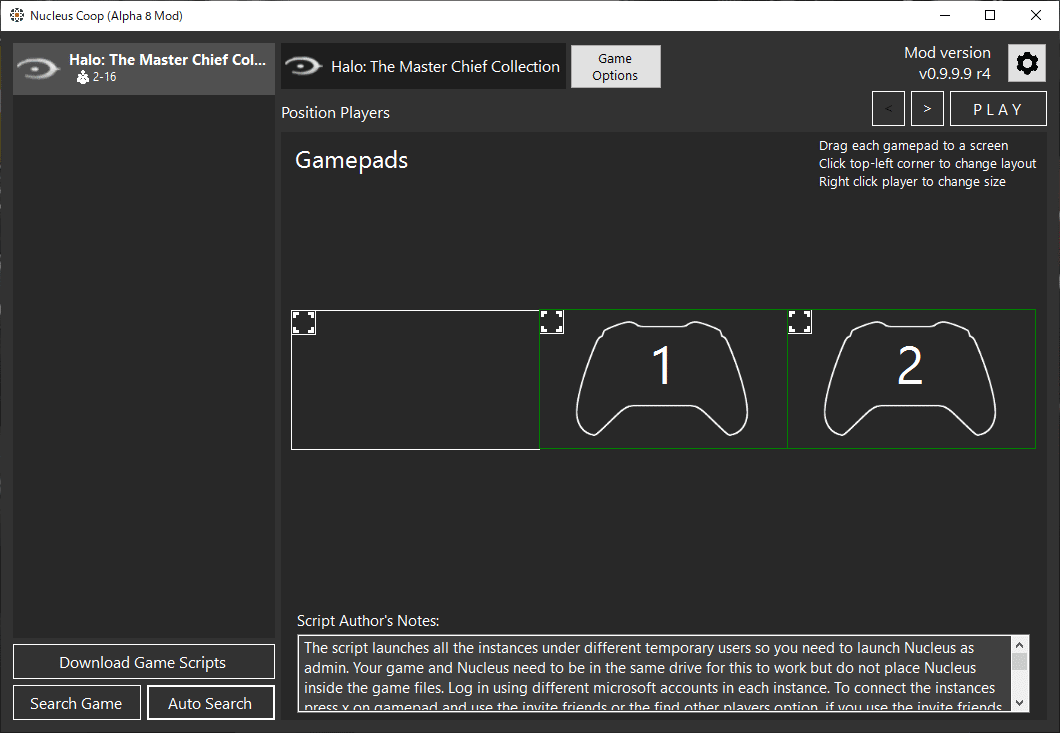The height and width of the screenshot is (733, 1060).
Task: Go to next step with > button
Action: pos(927,110)
